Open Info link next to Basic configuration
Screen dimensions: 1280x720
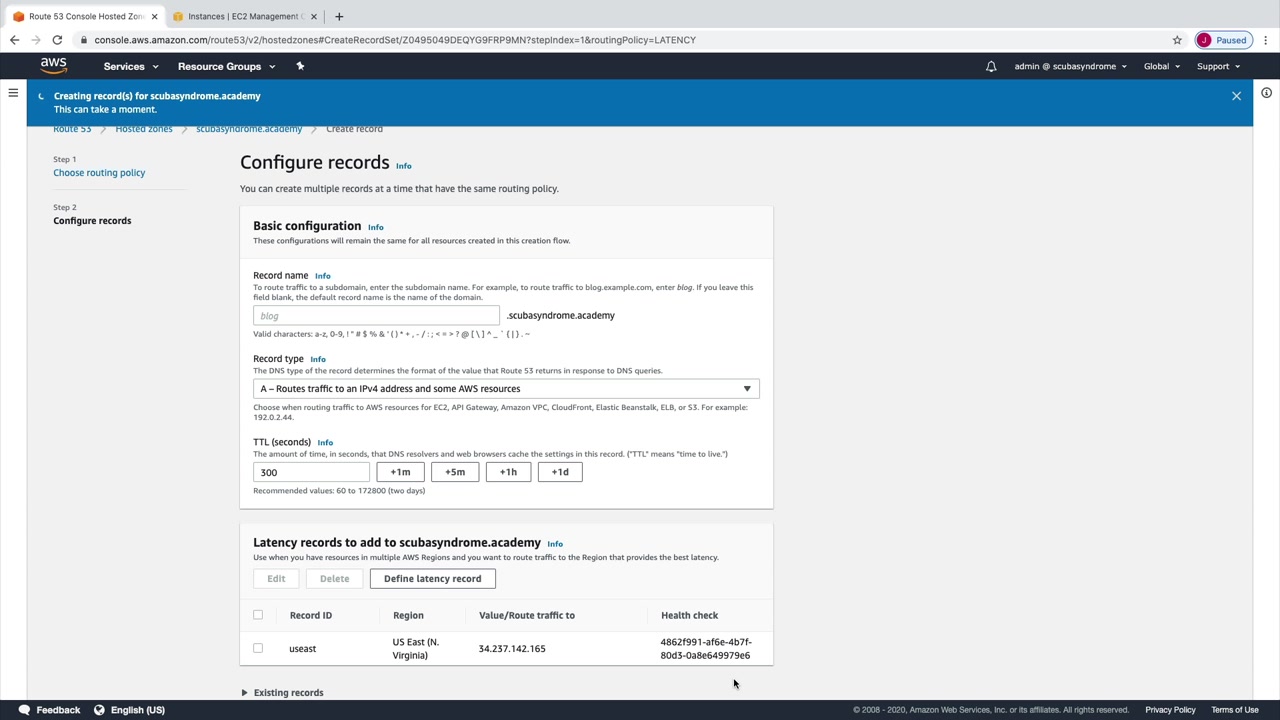(x=376, y=227)
